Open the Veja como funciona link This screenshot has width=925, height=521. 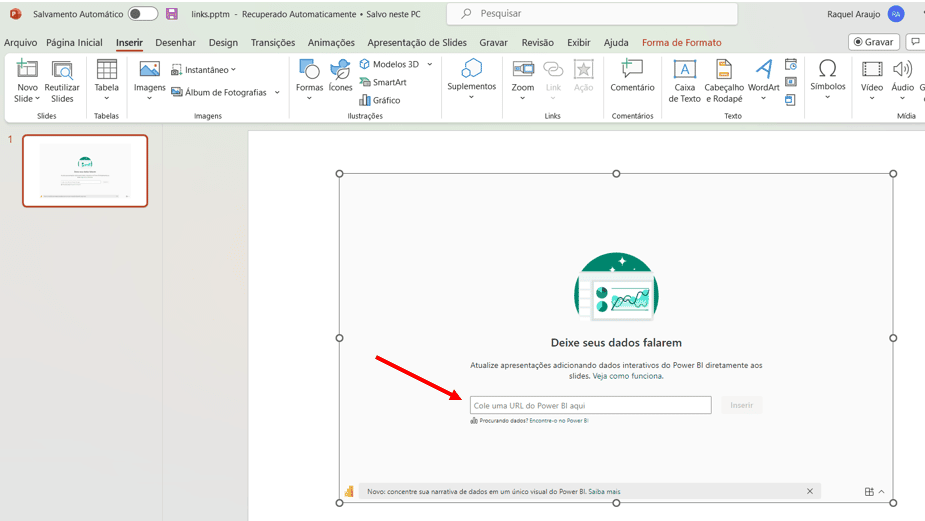(628, 376)
